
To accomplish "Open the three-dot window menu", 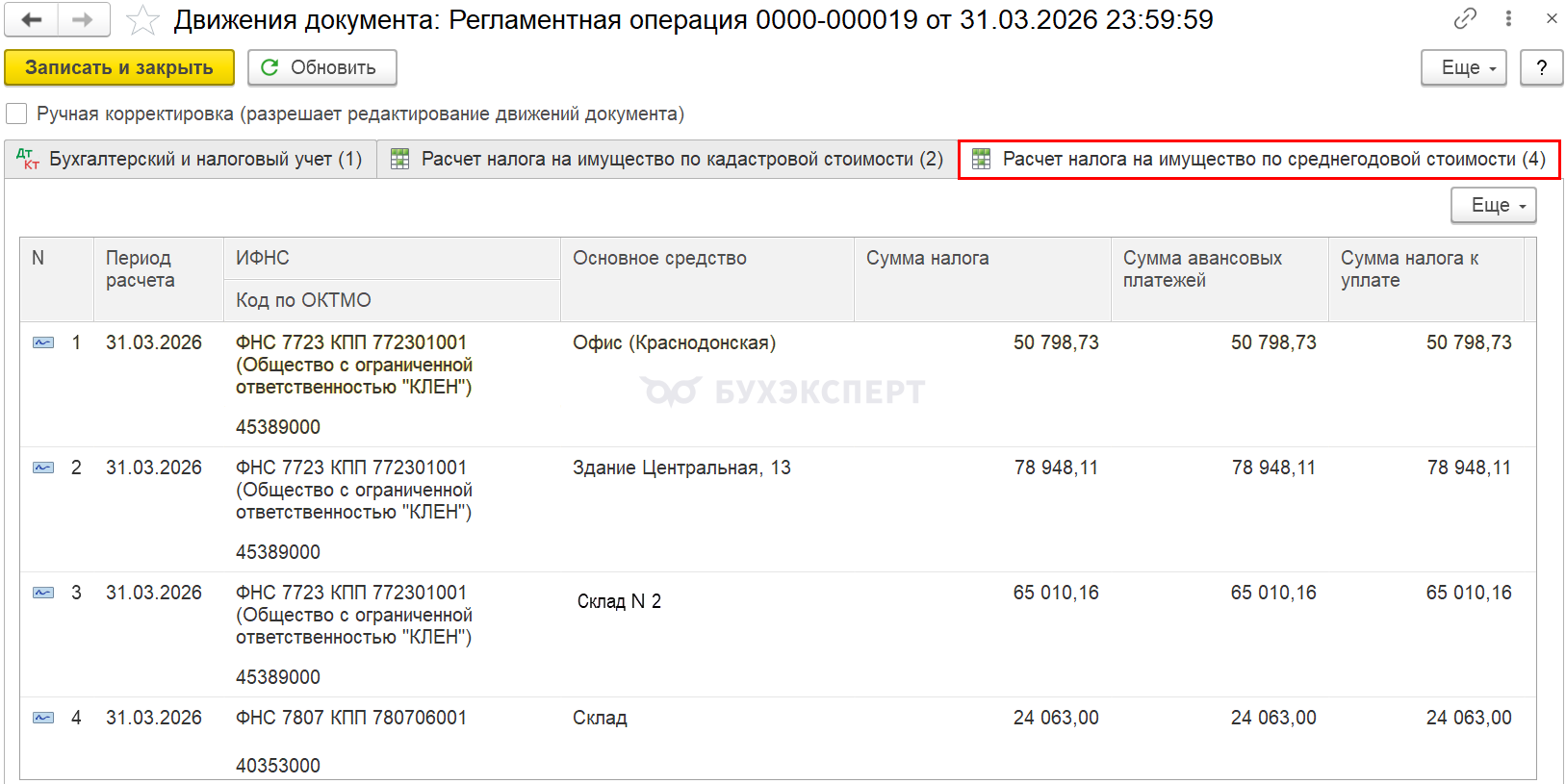I will pos(1508,18).
